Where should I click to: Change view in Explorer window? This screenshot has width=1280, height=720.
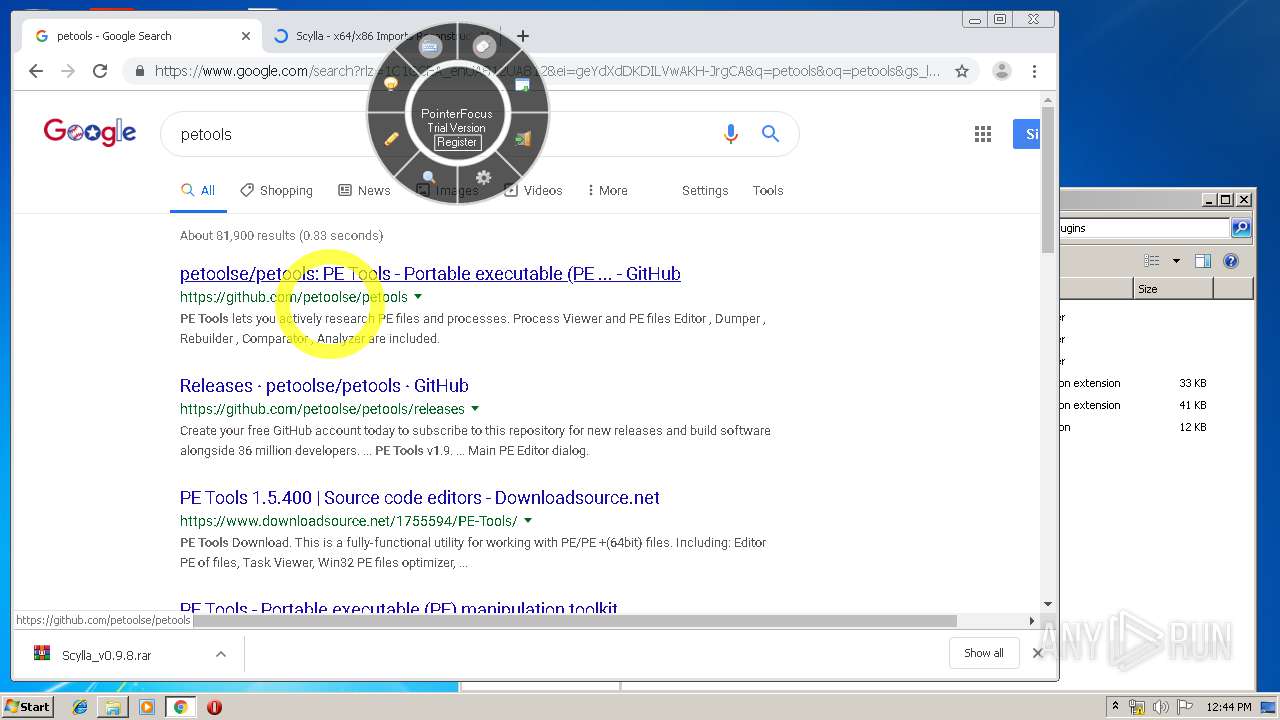(x=1152, y=261)
